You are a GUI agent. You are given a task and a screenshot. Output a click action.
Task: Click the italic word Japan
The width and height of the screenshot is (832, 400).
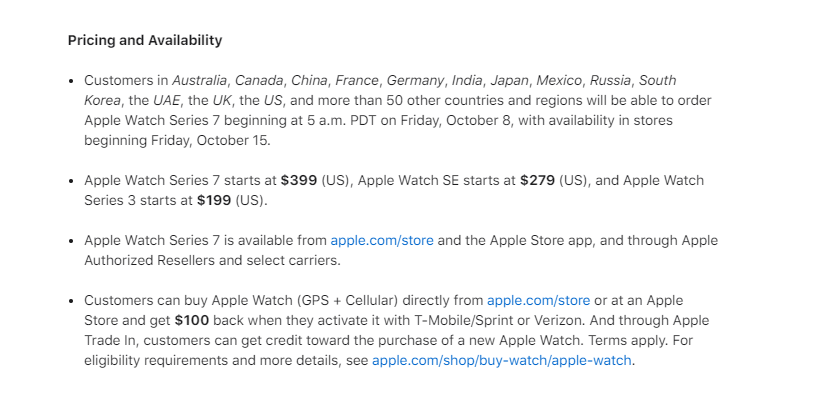tap(509, 81)
